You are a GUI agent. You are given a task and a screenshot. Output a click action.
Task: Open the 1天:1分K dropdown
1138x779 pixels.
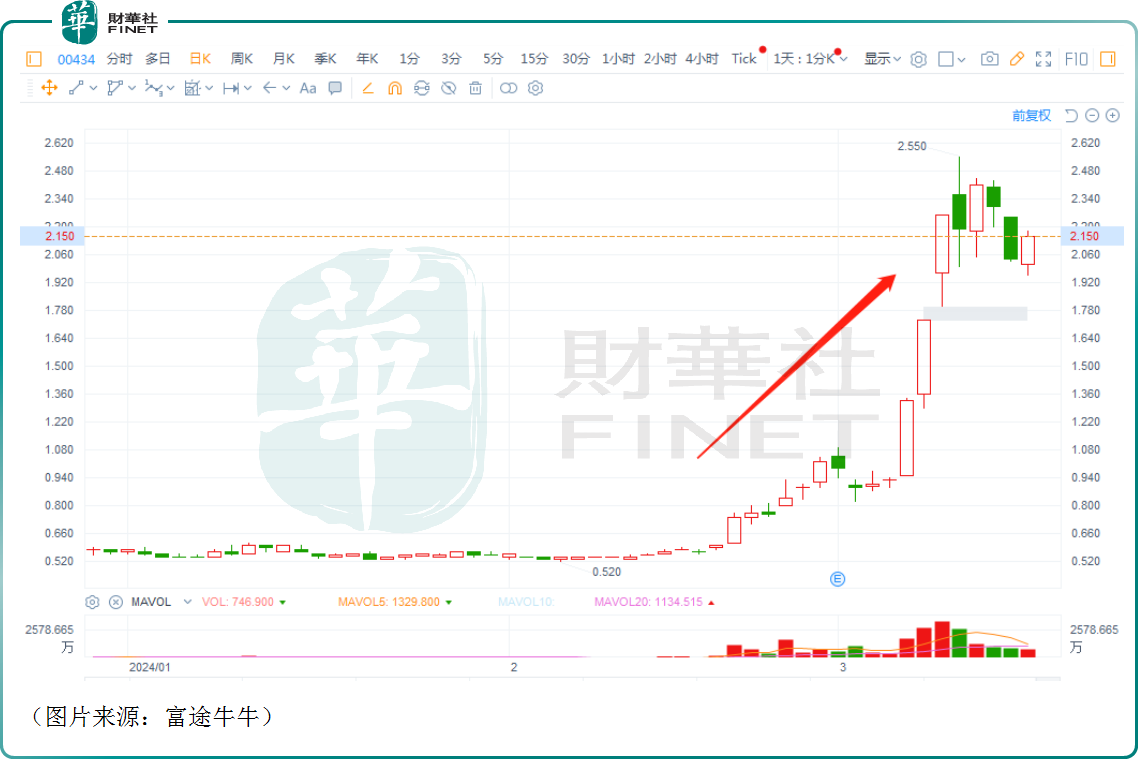pos(810,59)
